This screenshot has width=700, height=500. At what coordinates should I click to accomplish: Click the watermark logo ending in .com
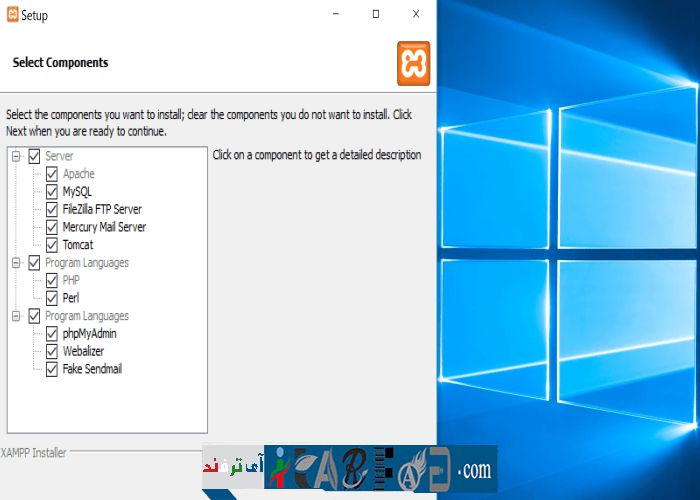(350, 468)
